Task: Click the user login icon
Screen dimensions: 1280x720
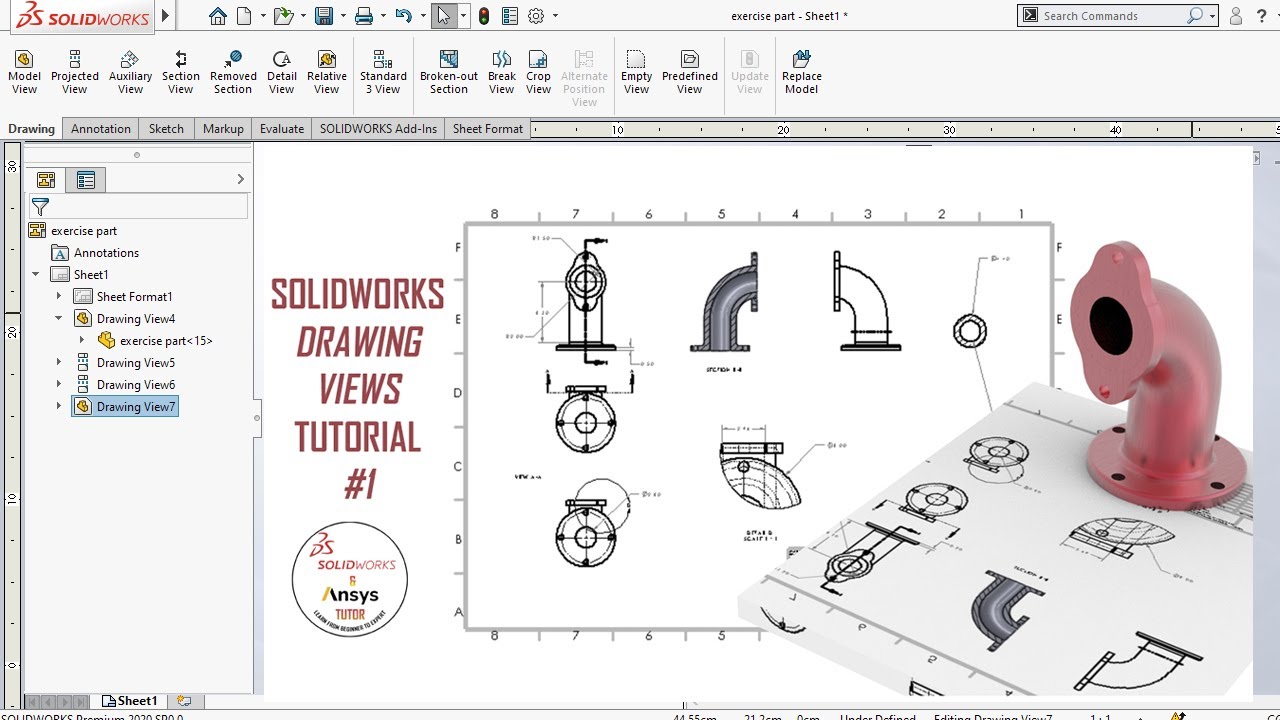Action: pos(1236,16)
